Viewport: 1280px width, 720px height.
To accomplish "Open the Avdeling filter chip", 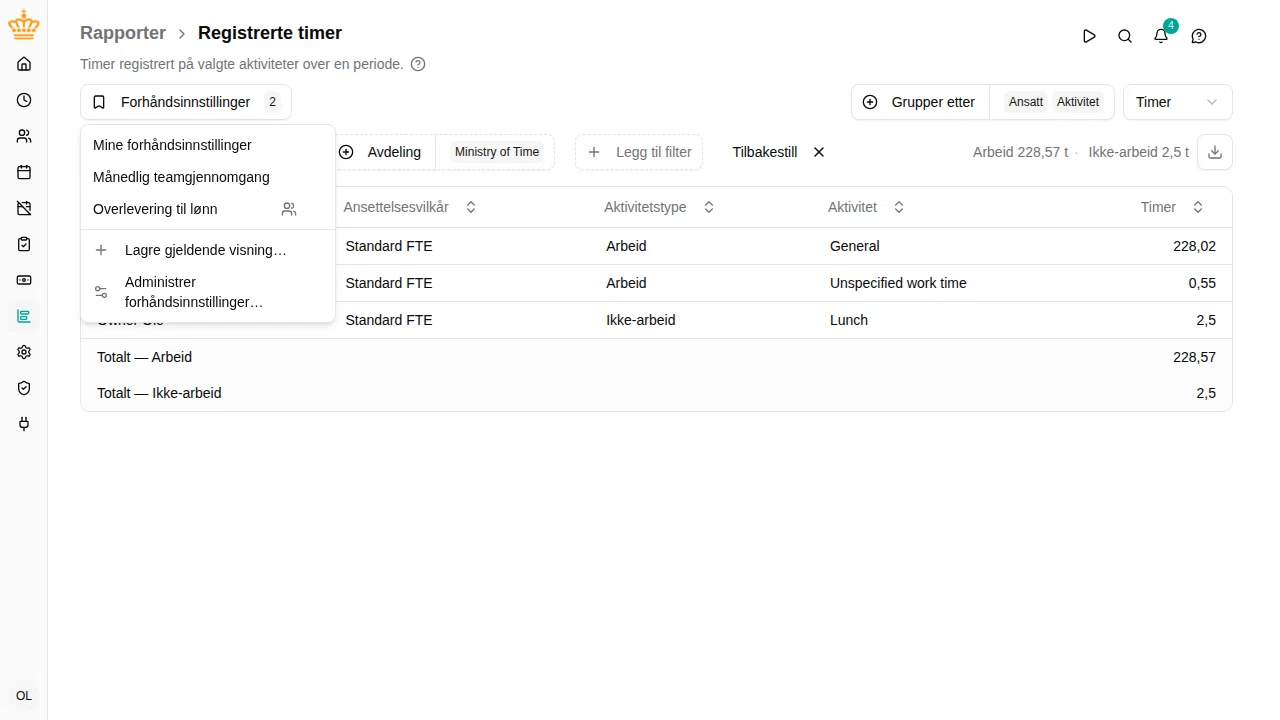I will pyautogui.click(x=380, y=152).
